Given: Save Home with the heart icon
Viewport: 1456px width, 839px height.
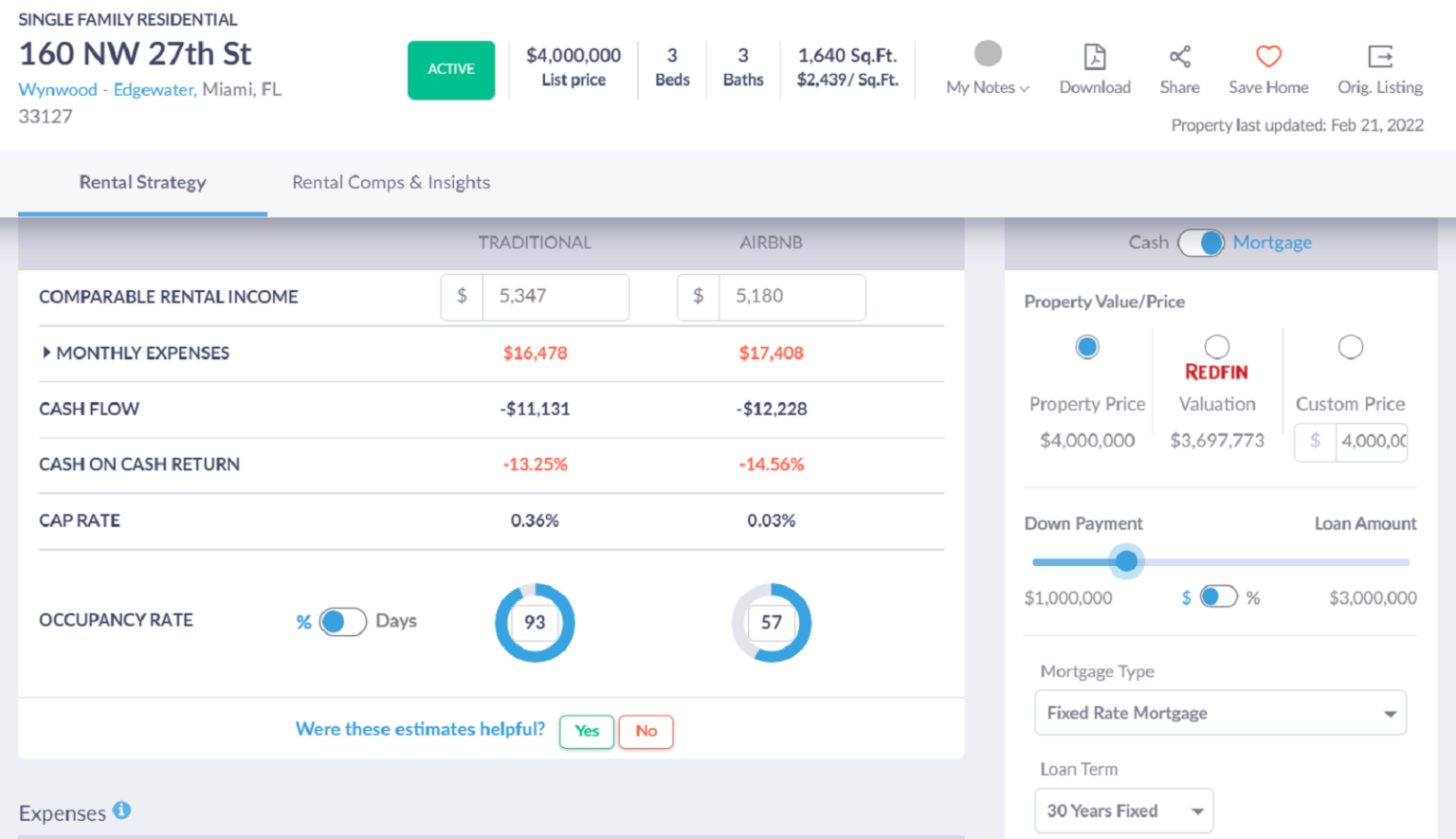Looking at the screenshot, I should click(1268, 59).
